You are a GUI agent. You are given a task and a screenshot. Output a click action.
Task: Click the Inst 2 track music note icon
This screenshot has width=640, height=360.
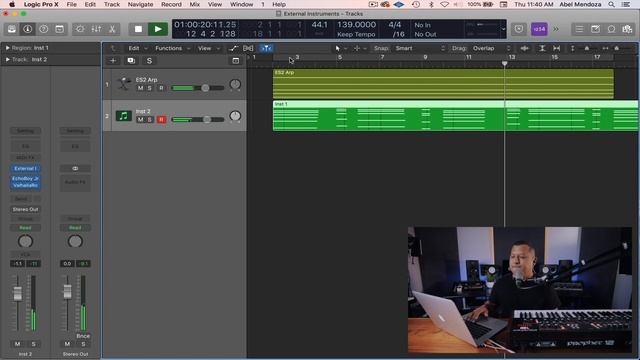(x=124, y=116)
